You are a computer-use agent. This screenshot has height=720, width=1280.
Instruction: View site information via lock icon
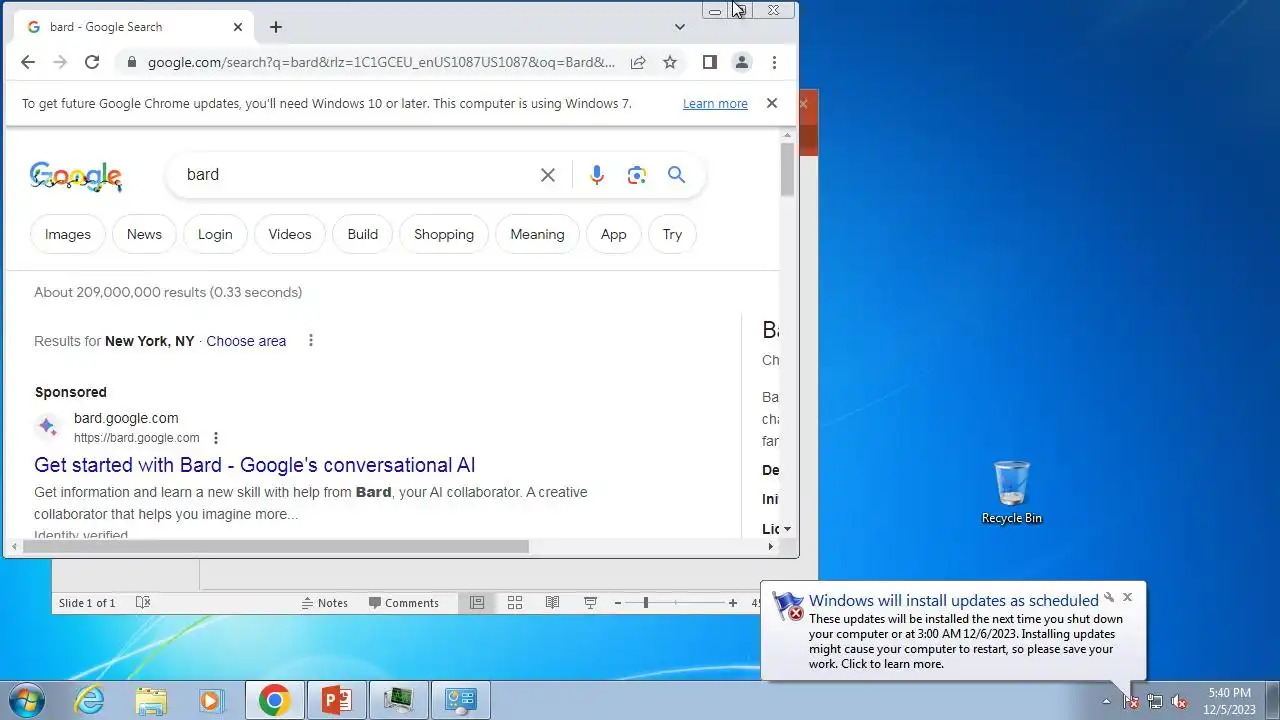tap(130, 62)
